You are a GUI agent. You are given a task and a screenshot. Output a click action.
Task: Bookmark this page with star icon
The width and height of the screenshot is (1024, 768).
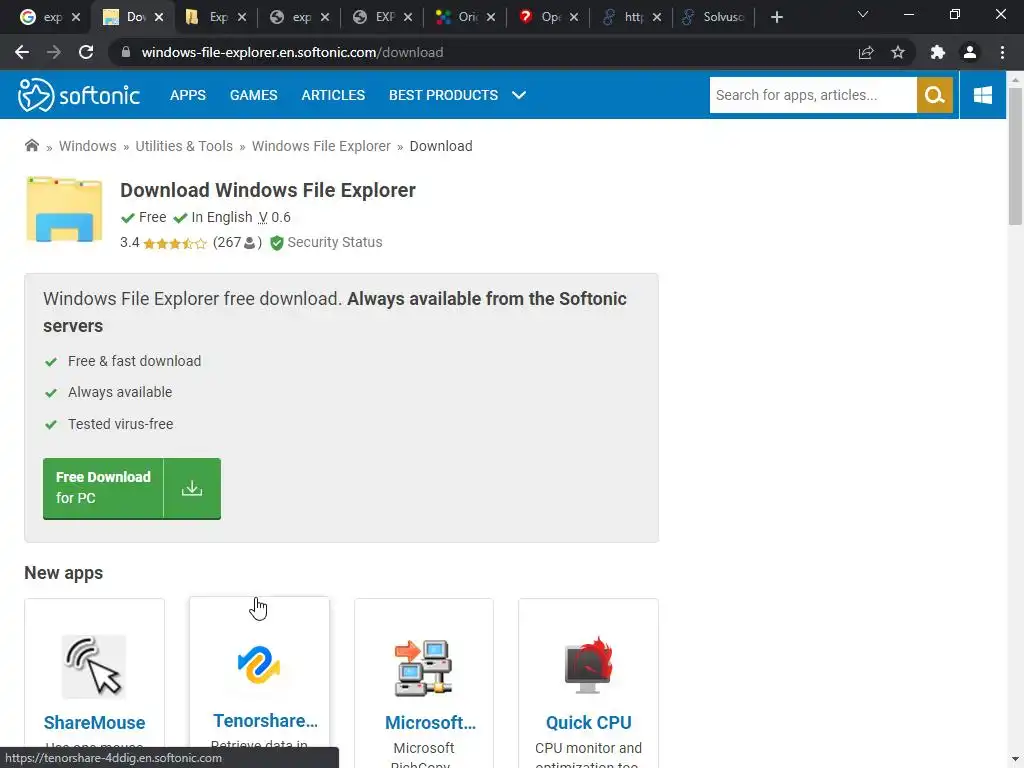(898, 52)
